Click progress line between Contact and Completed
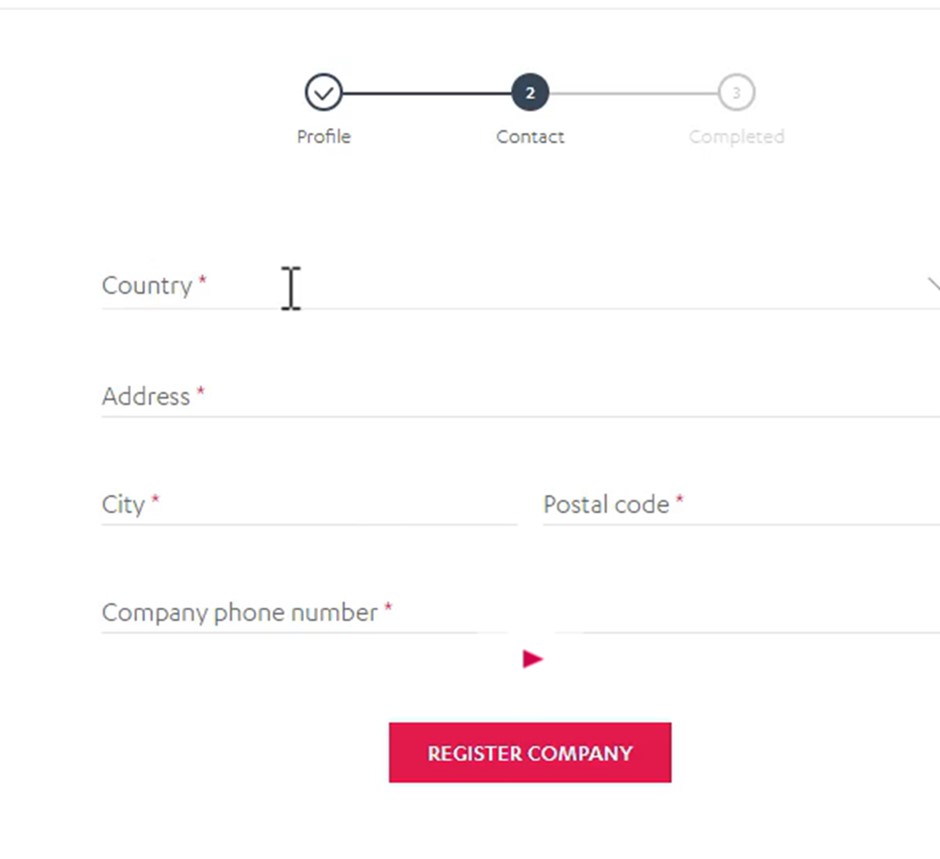Viewport: 940px width, 859px height. coord(633,93)
